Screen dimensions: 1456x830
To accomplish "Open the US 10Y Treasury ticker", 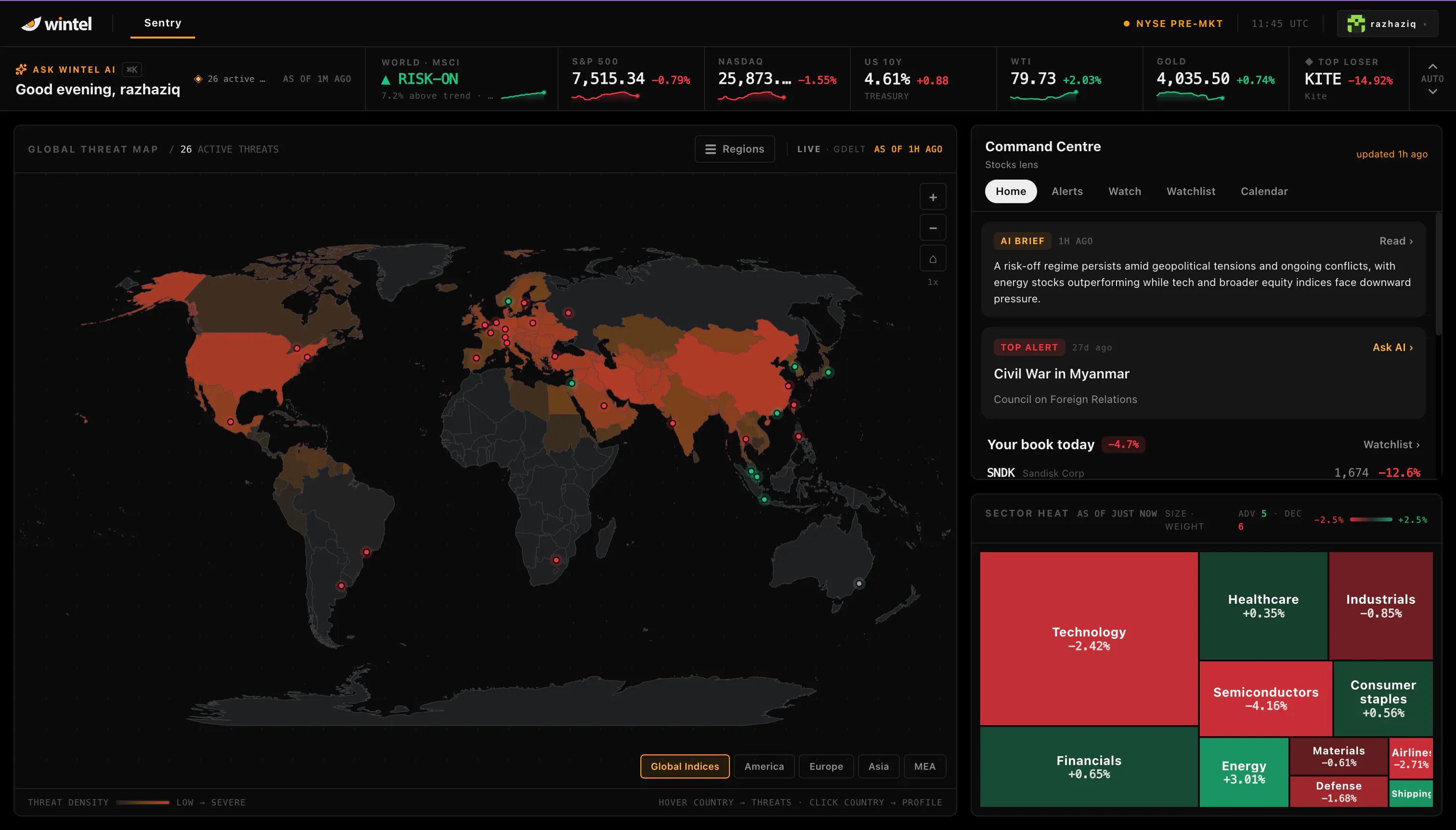I will point(923,78).
